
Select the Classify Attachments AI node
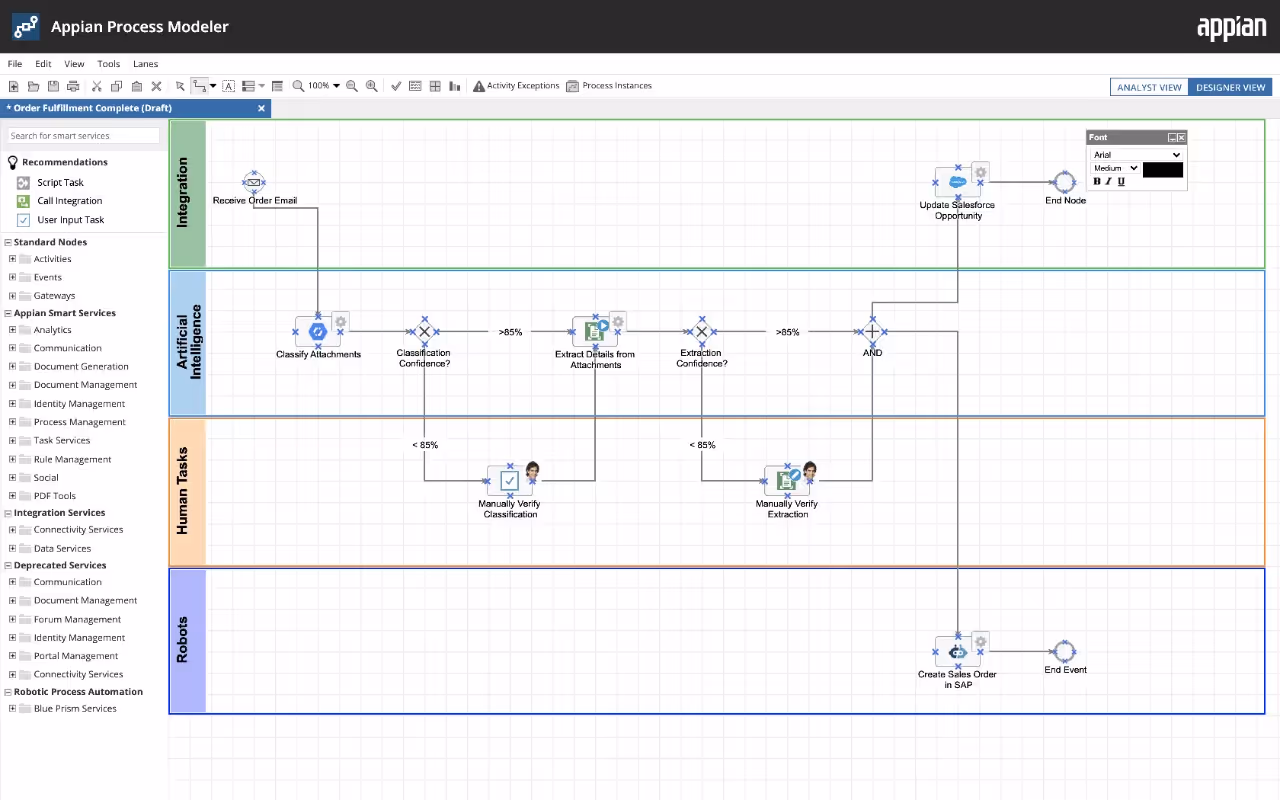318,331
